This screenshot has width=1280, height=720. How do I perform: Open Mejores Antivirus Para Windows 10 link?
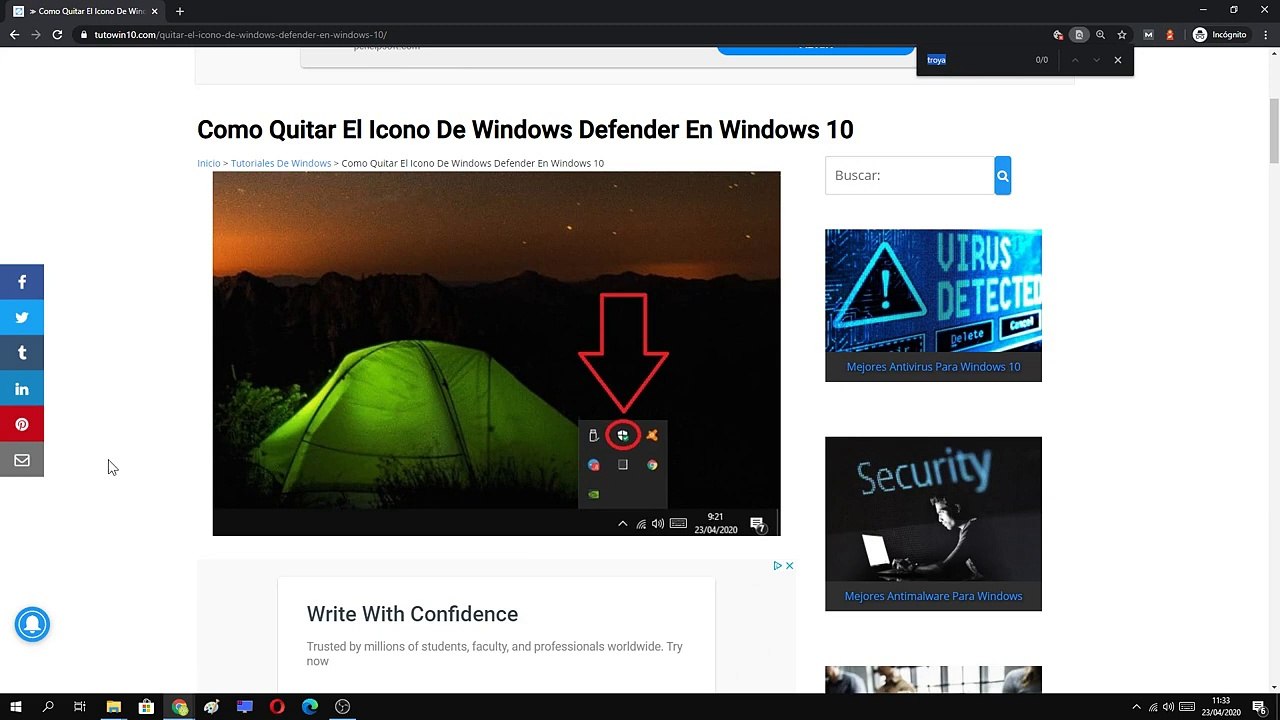(x=933, y=367)
